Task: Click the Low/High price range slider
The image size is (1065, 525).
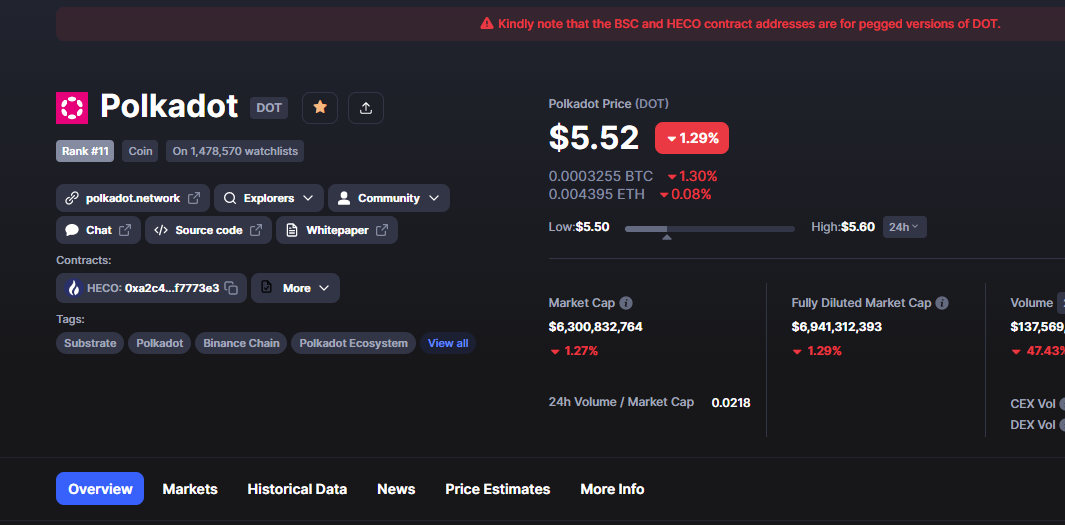Action: click(x=709, y=229)
